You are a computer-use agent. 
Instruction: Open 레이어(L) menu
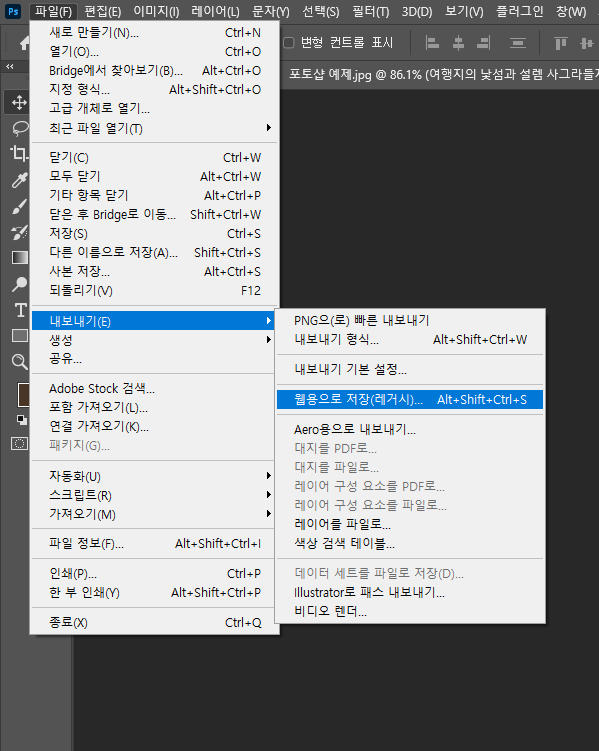tap(215, 11)
